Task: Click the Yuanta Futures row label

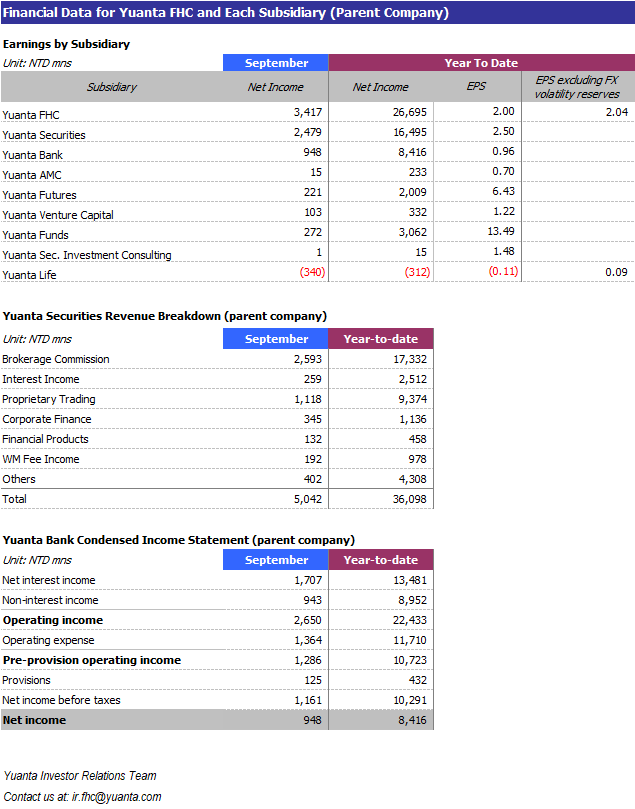Action: pyautogui.click(x=39, y=195)
